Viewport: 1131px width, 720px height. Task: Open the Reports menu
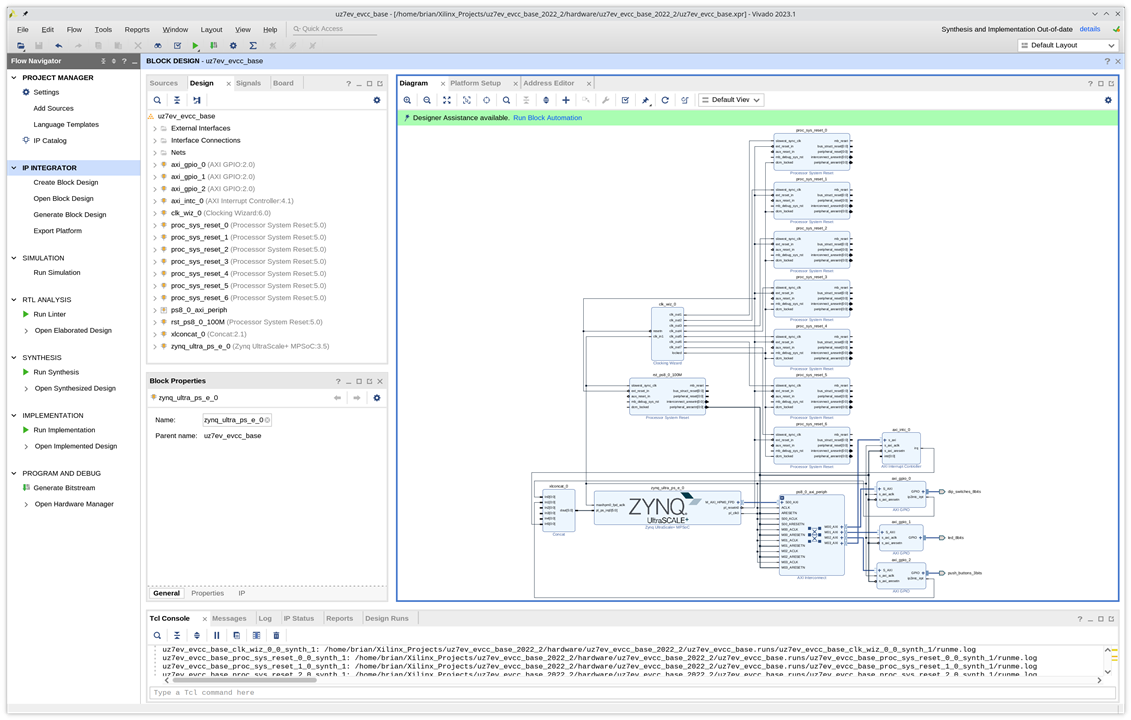(137, 30)
